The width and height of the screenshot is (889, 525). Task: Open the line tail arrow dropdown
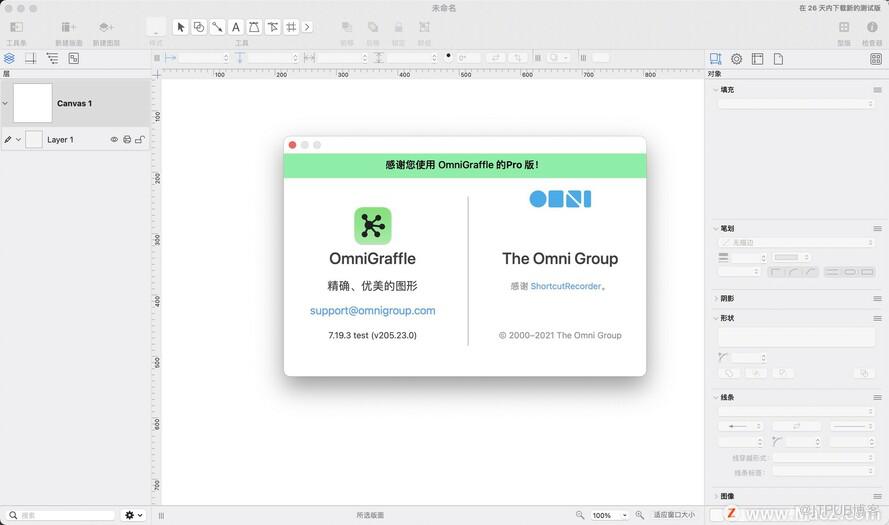click(x=740, y=426)
